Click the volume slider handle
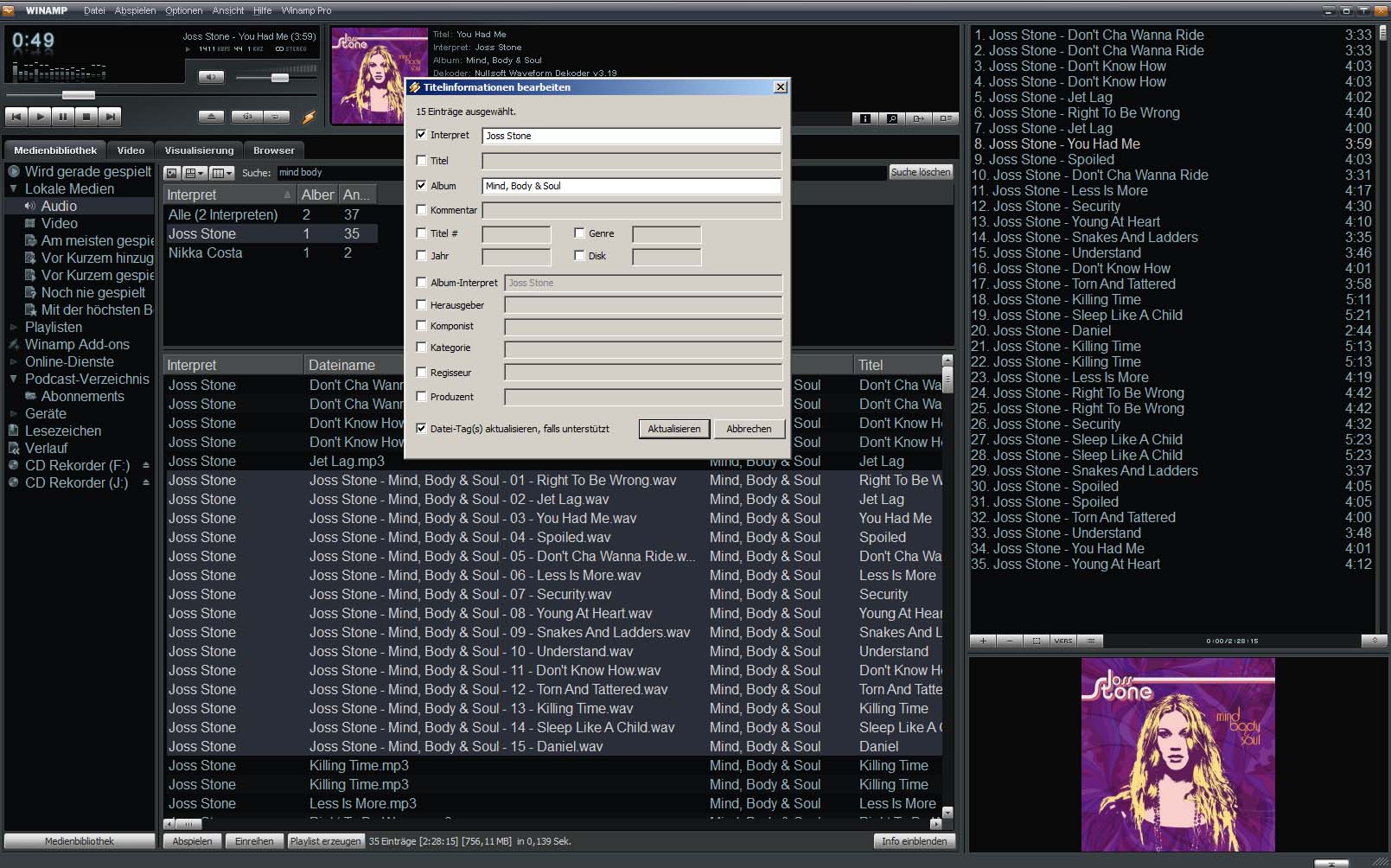This screenshot has width=1391, height=868. (x=279, y=78)
